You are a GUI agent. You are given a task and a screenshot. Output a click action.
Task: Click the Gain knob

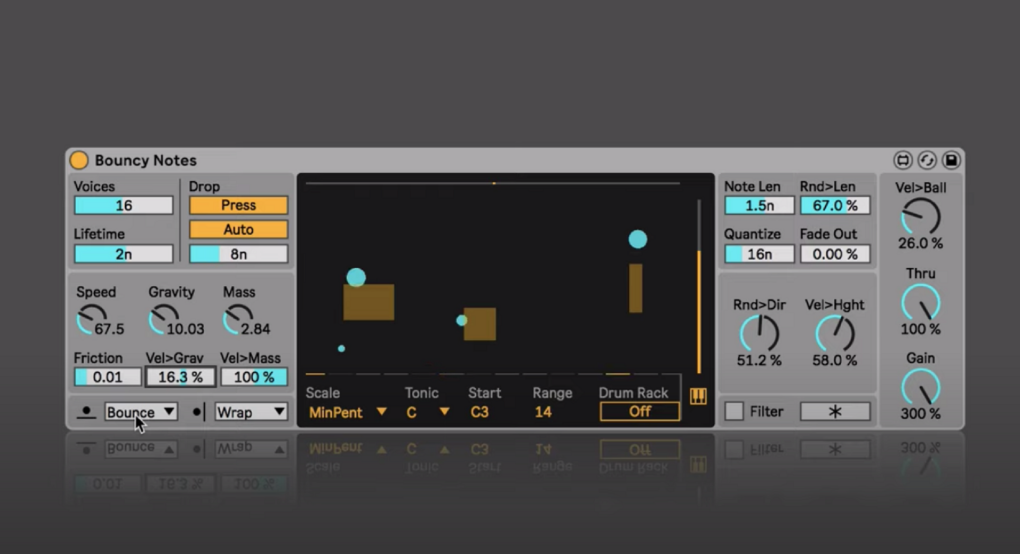920,388
